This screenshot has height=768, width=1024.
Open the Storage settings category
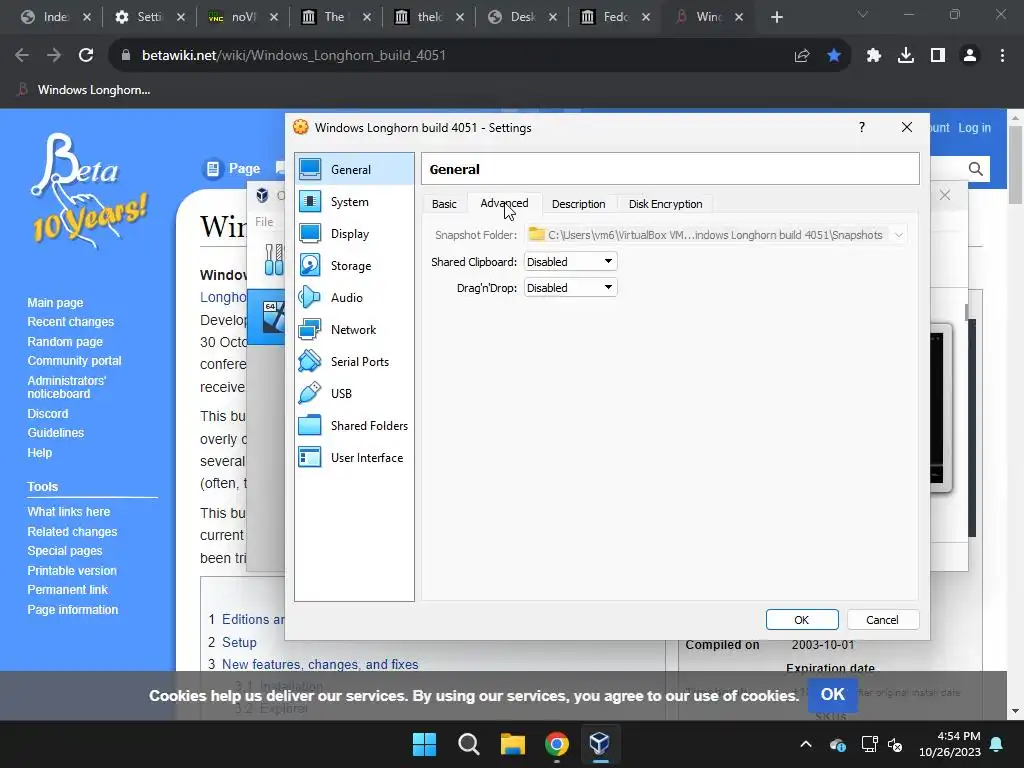[x=354, y=266]
